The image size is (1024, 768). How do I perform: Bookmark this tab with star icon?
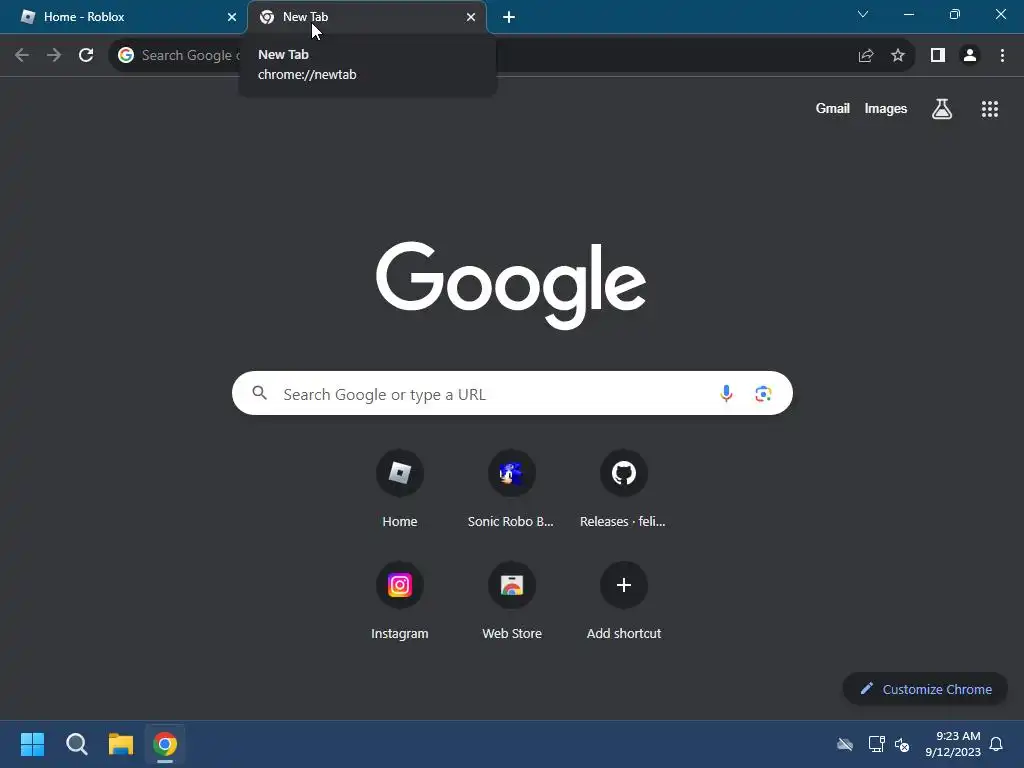tap(898, 56)
